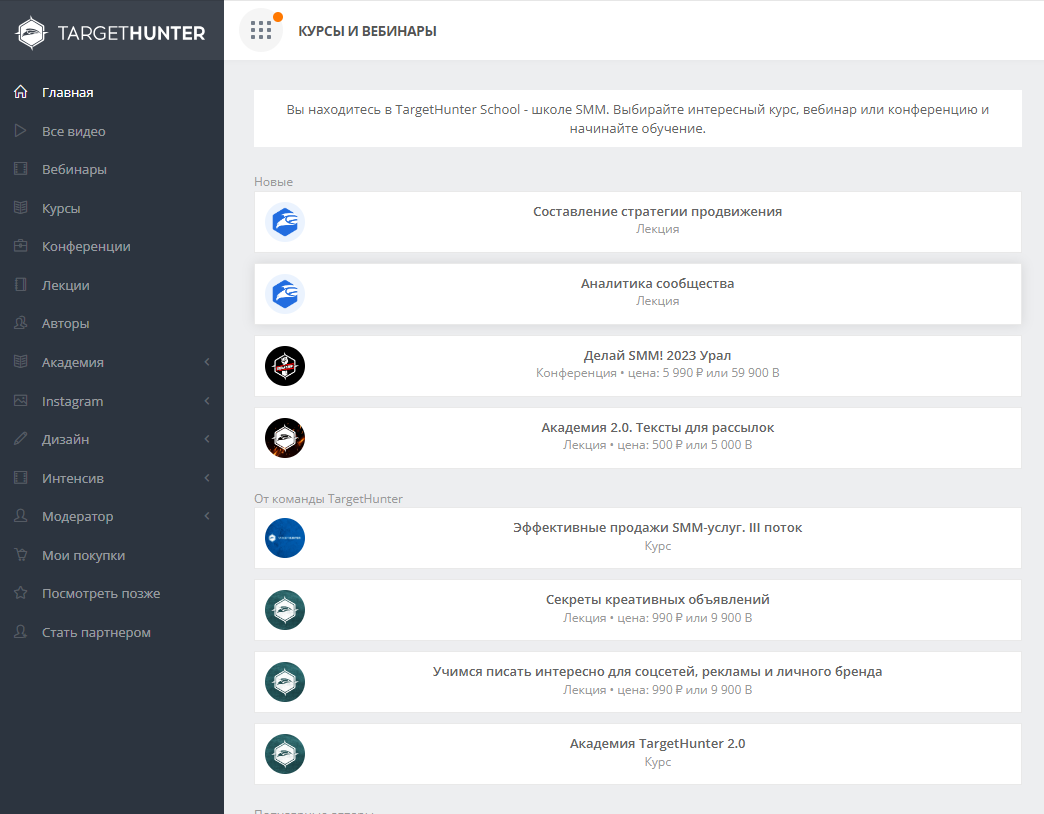Viewport: 1044px width, 814px height.
Task: Expand the Instagram sidebar section
Action: click(x=206, y=401)
